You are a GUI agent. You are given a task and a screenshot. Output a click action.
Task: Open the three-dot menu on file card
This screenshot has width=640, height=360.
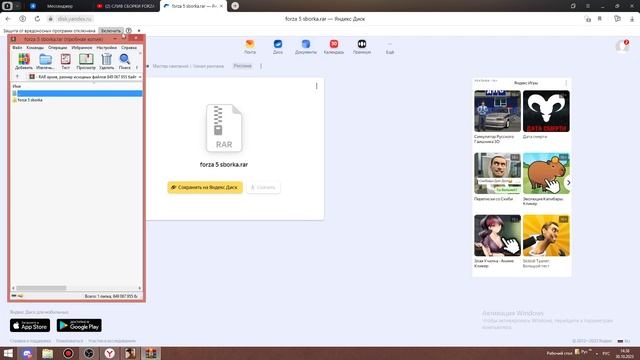tap(316, 86)
